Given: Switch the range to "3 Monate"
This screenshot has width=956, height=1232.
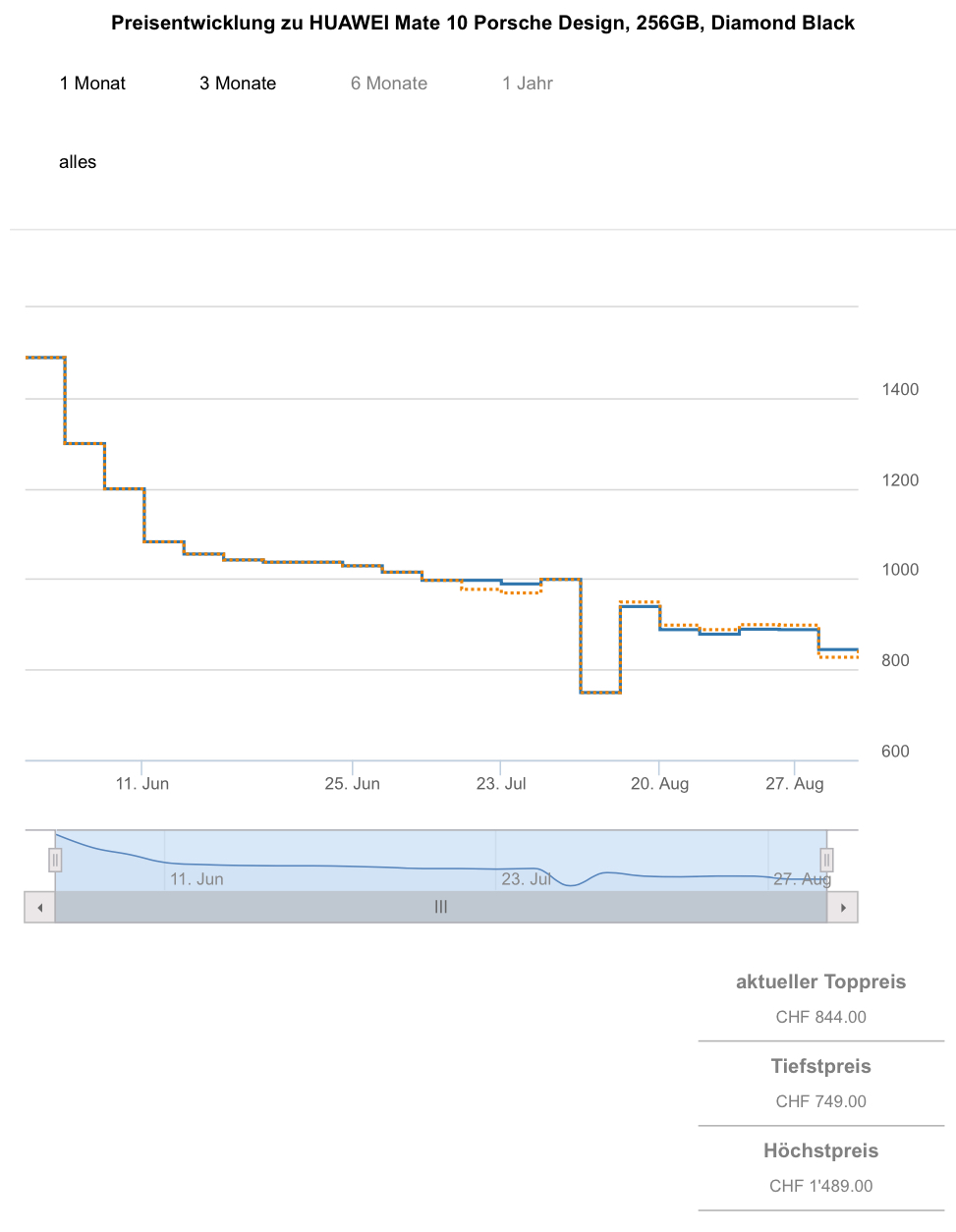Looking at the screenshot, I should pyautogui.click(x=238, y=84).
